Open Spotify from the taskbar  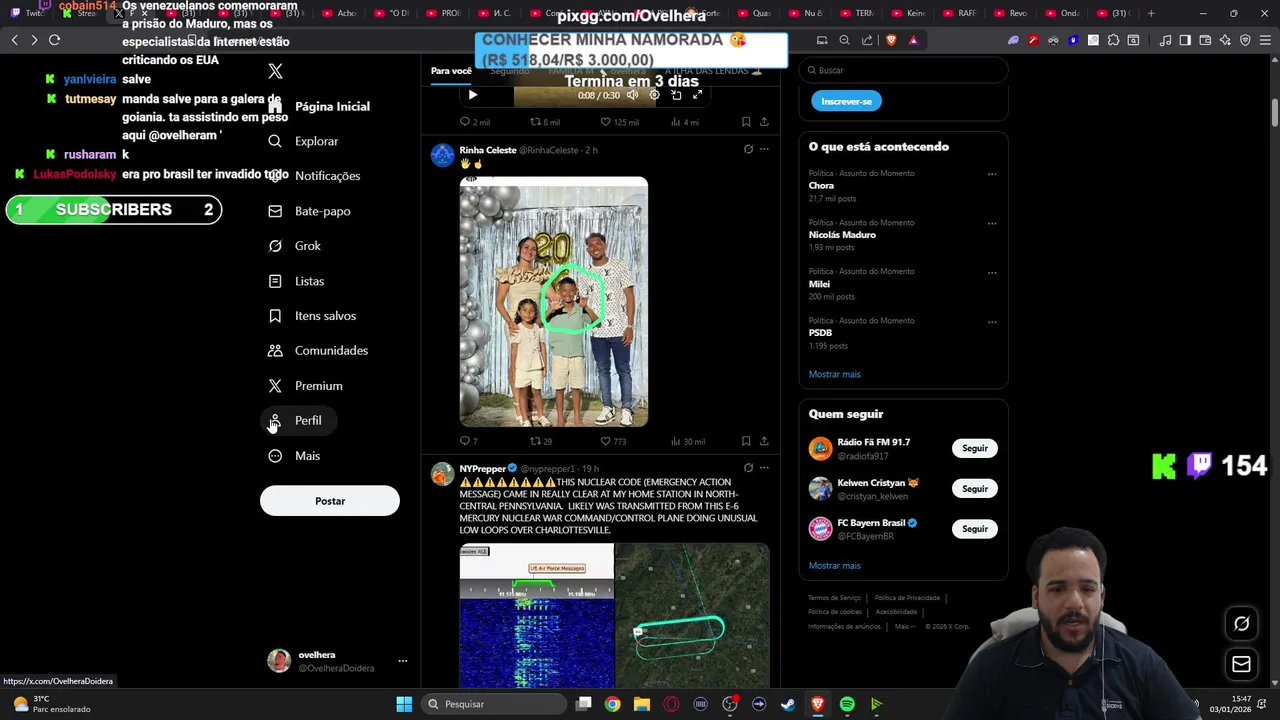(x=847, y=704)
